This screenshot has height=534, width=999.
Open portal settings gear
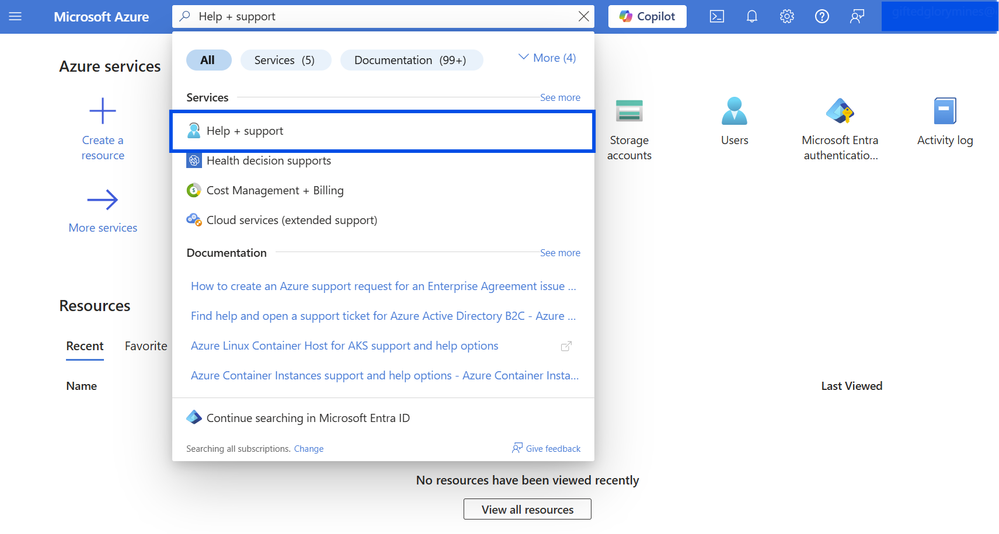coord(787,17)
